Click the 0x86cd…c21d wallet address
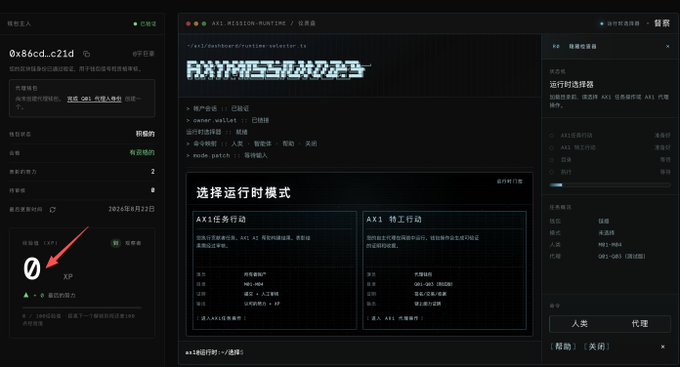This screenshot has width=680, height=367. (42, 54)
